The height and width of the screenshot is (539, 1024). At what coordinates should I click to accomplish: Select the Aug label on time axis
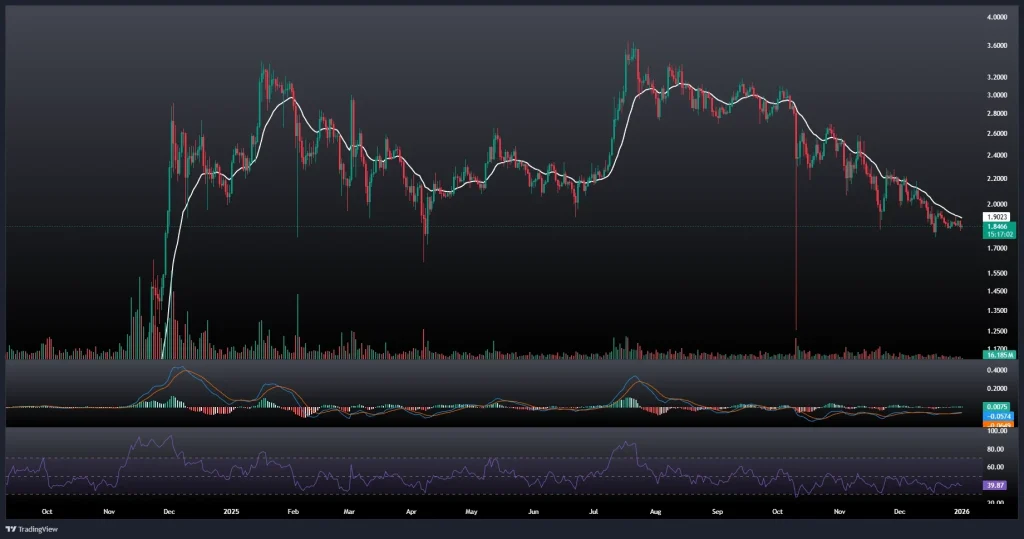click(656, 511)
